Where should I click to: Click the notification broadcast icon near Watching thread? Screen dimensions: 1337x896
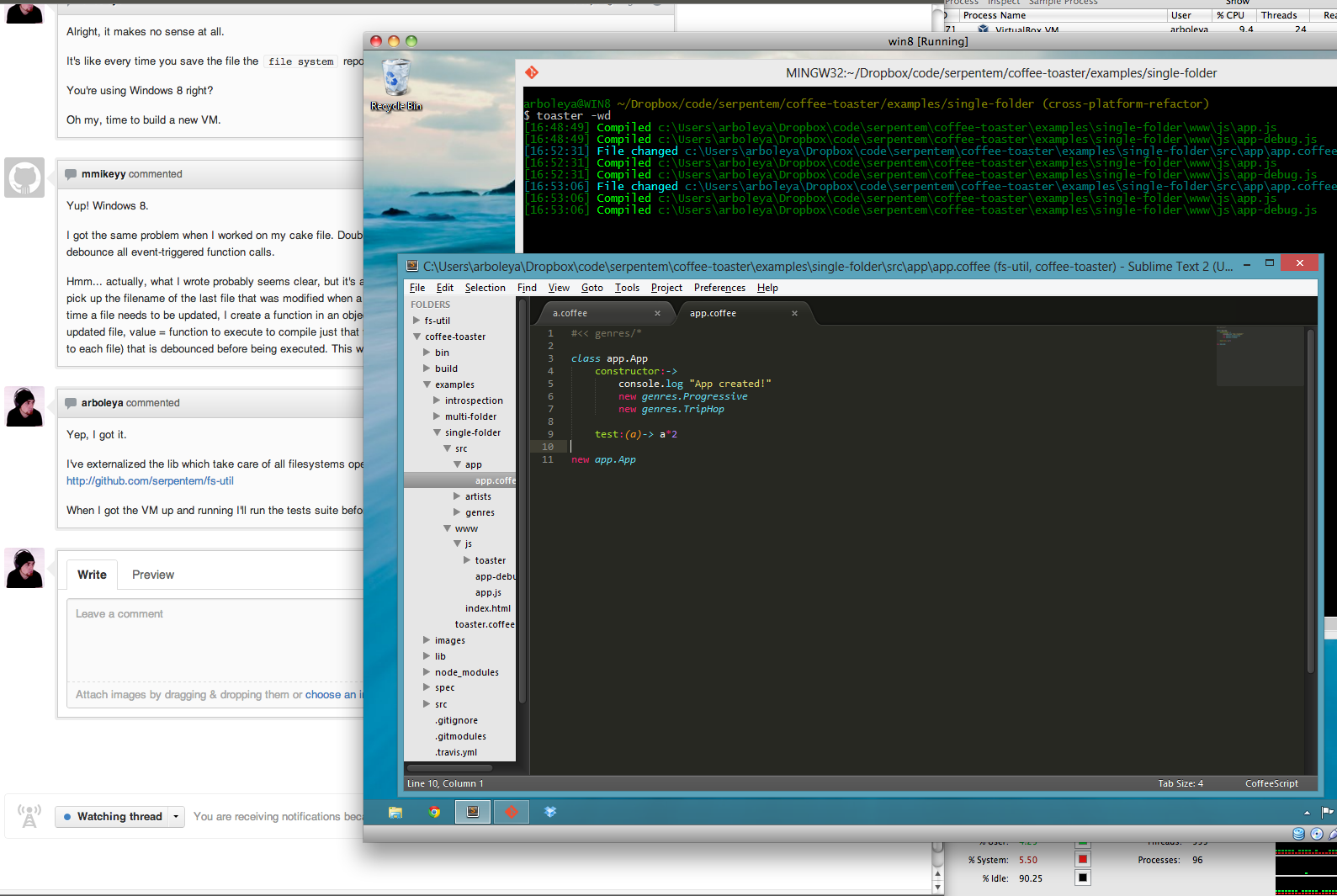coord(29,816)
